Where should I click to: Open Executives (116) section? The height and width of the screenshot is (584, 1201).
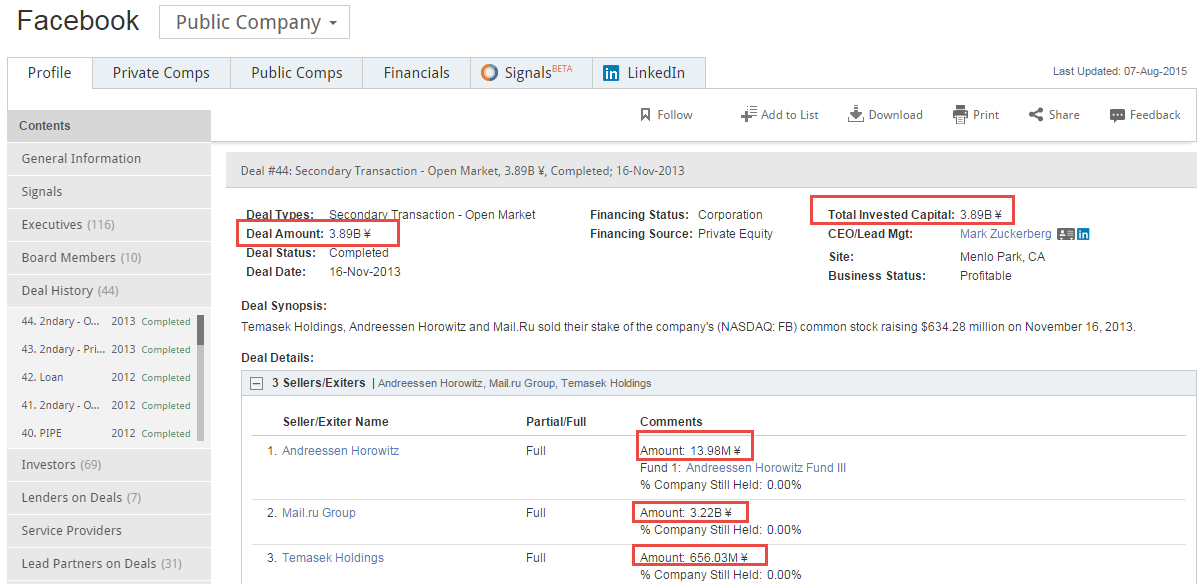(x=109, y=225)
